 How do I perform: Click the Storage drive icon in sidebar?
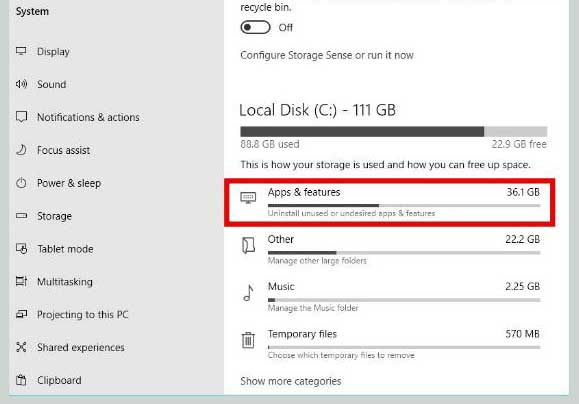pos(21,215)
